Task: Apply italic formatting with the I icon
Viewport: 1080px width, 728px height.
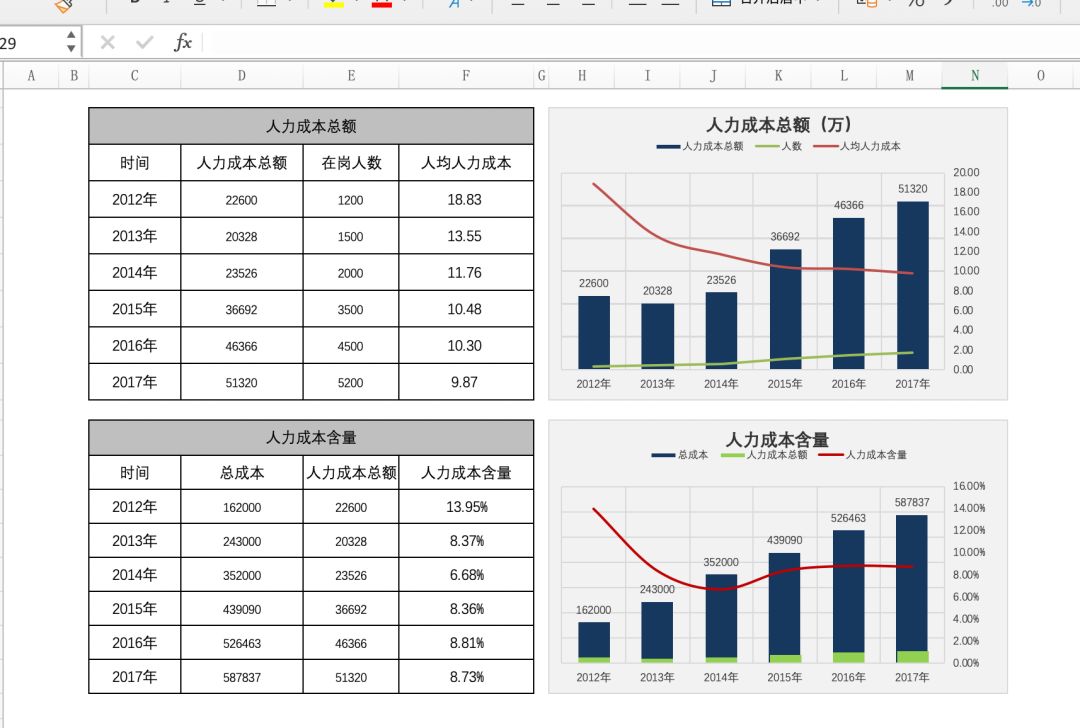Action: 166,5
